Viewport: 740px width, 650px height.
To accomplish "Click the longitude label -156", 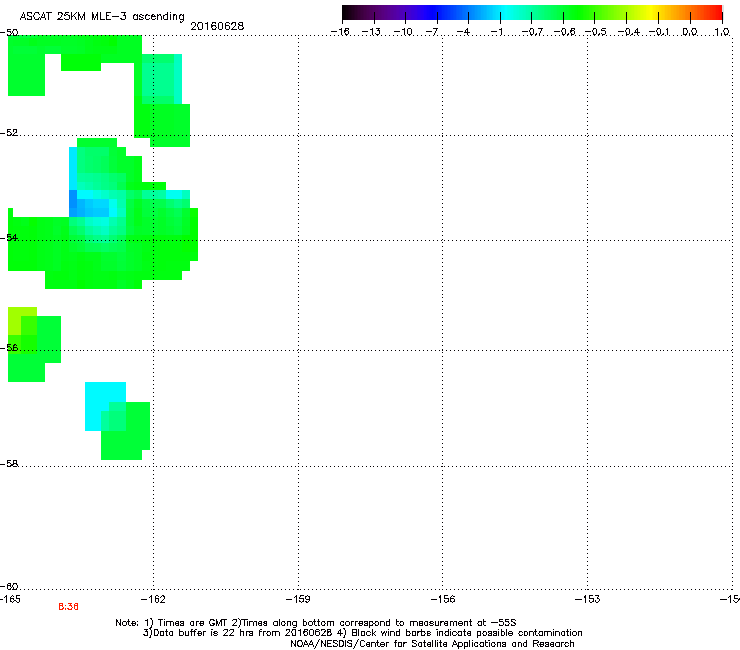I will (x=443, y=599).
